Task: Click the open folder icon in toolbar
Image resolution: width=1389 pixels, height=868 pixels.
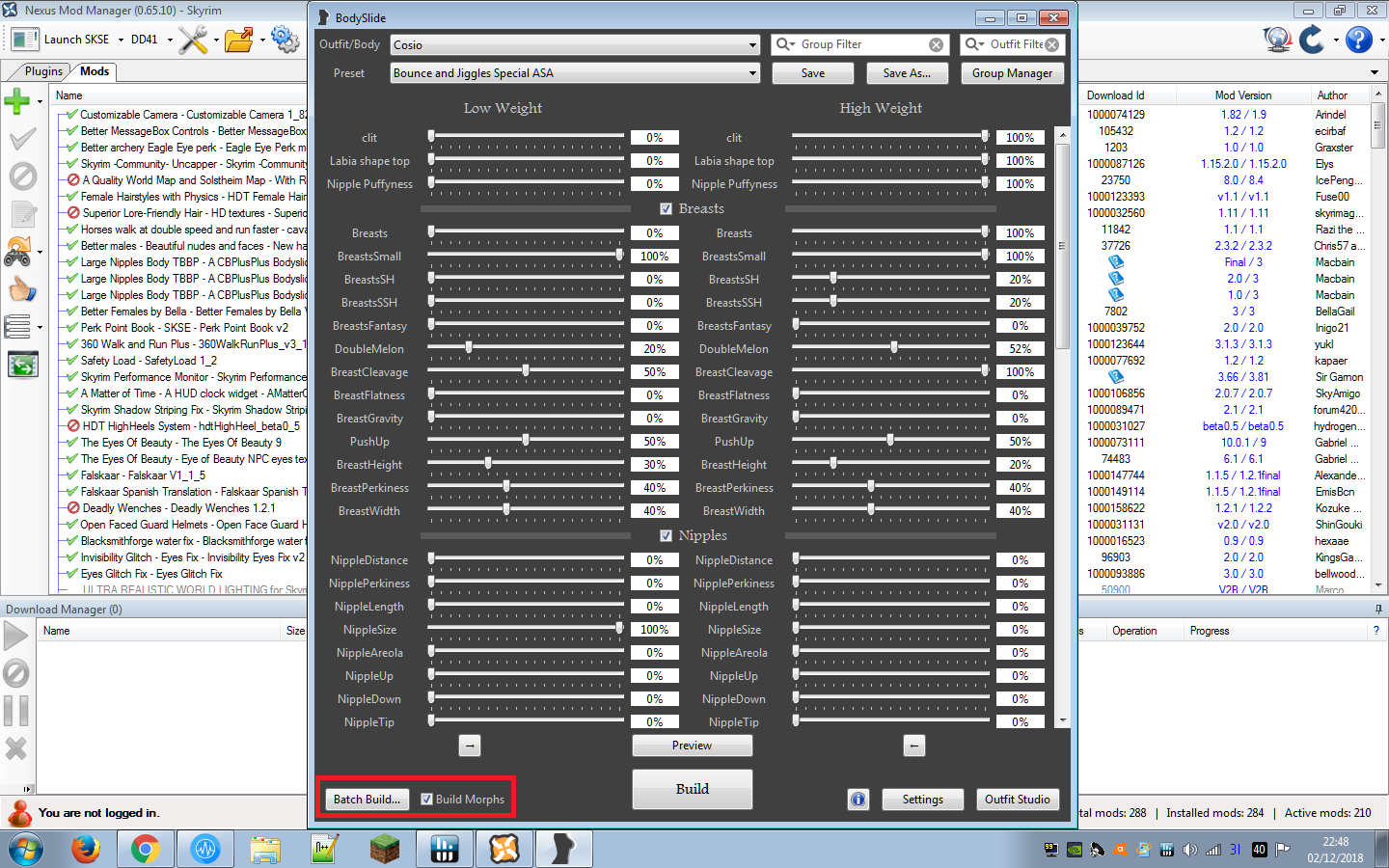Action: point(239,40)
